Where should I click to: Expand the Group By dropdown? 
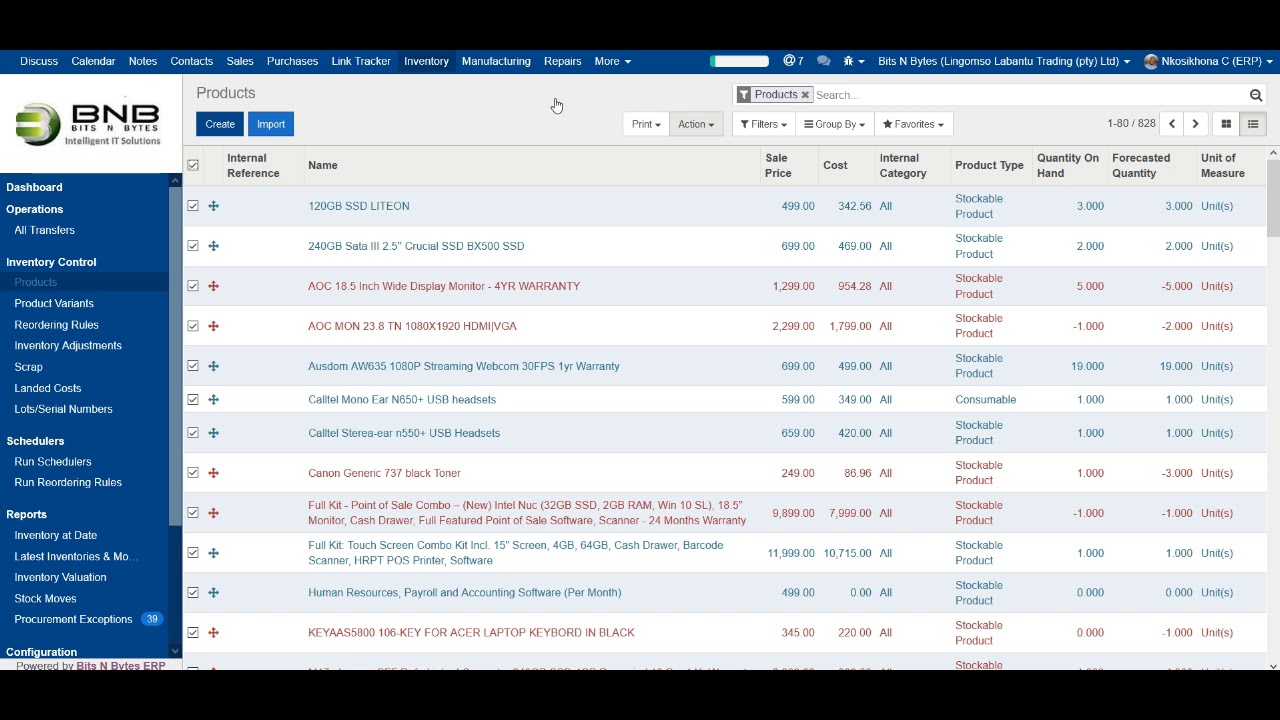[834, 124]
